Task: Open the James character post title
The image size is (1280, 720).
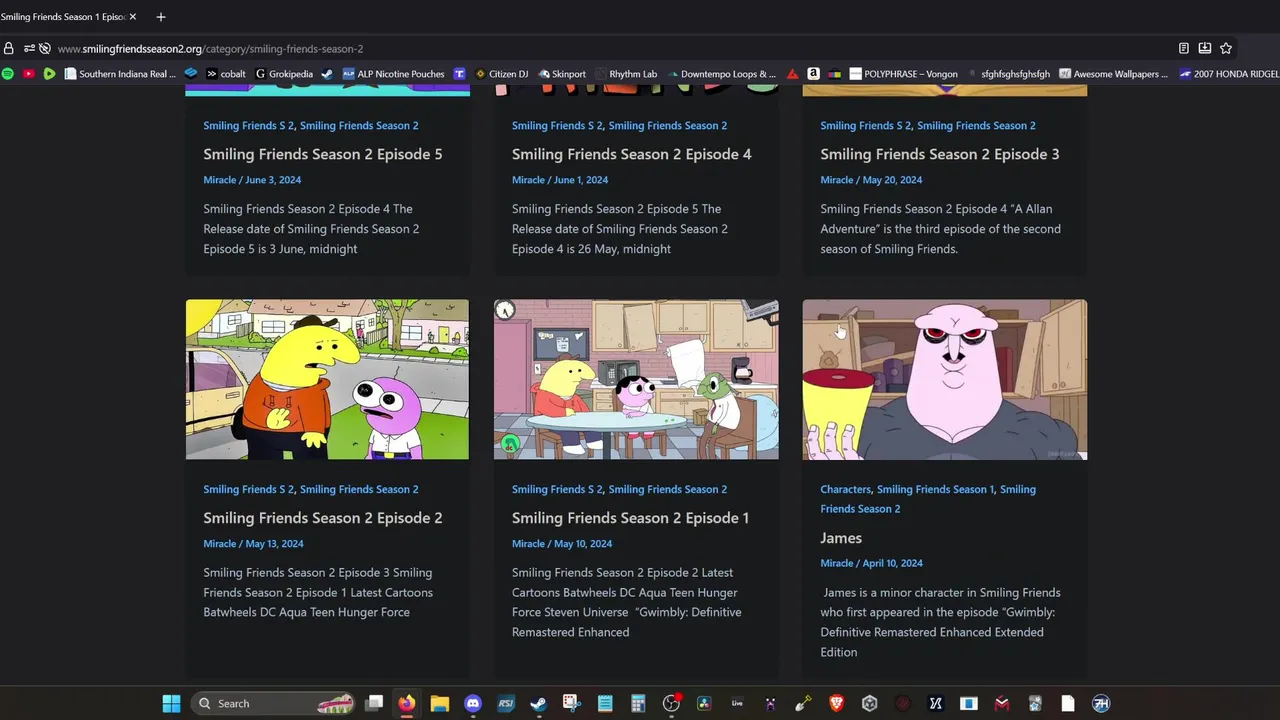Action: 841,538
